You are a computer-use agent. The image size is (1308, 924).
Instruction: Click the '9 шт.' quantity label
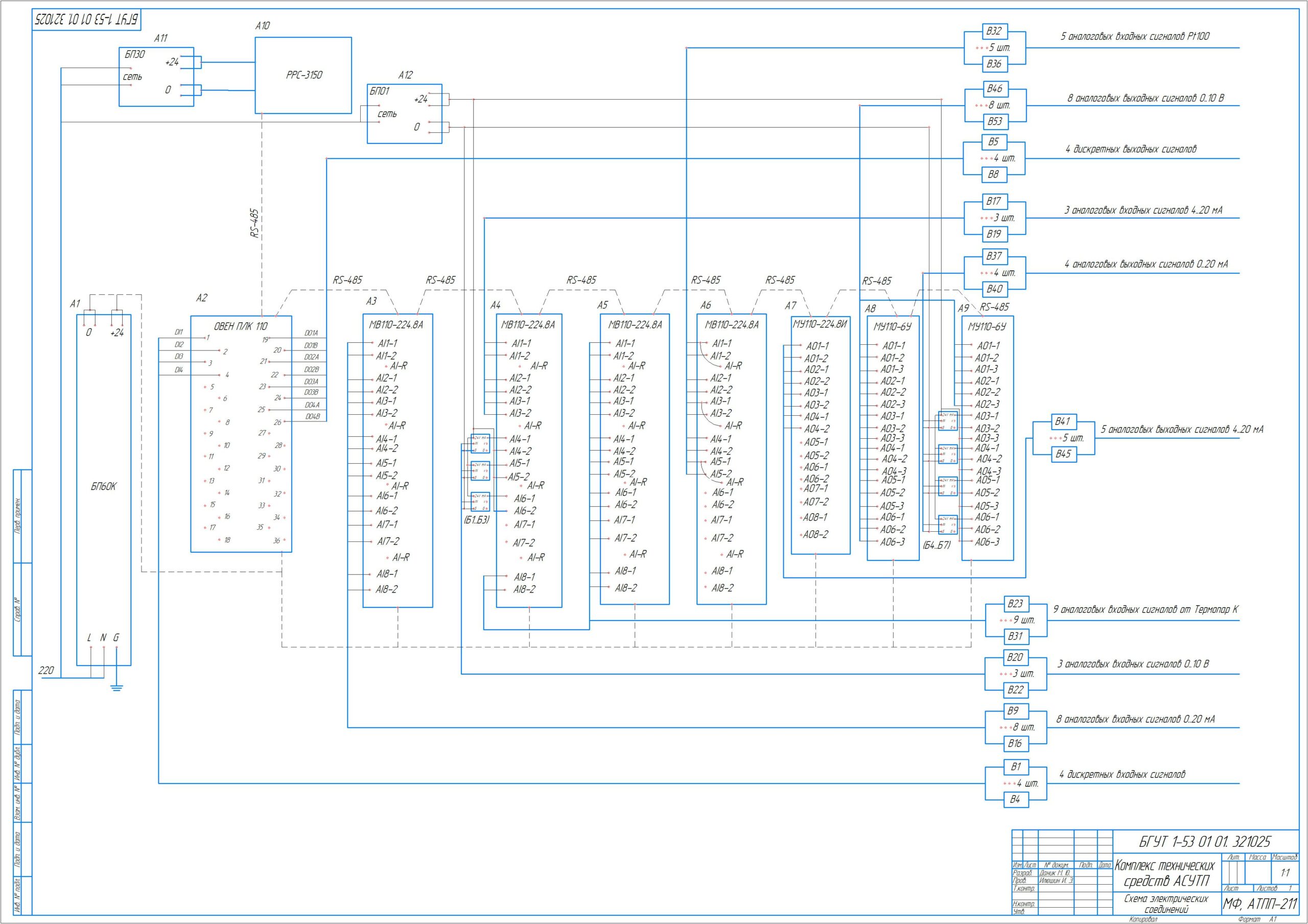click(x=1024, y=620)
